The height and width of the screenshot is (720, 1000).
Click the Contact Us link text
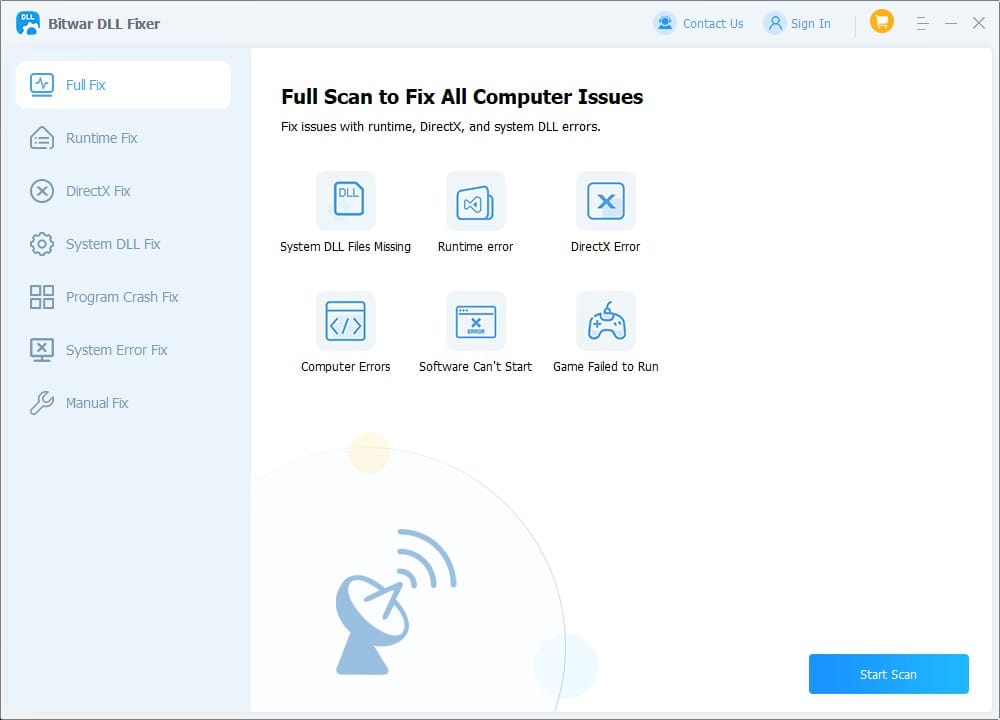(713, 24)
